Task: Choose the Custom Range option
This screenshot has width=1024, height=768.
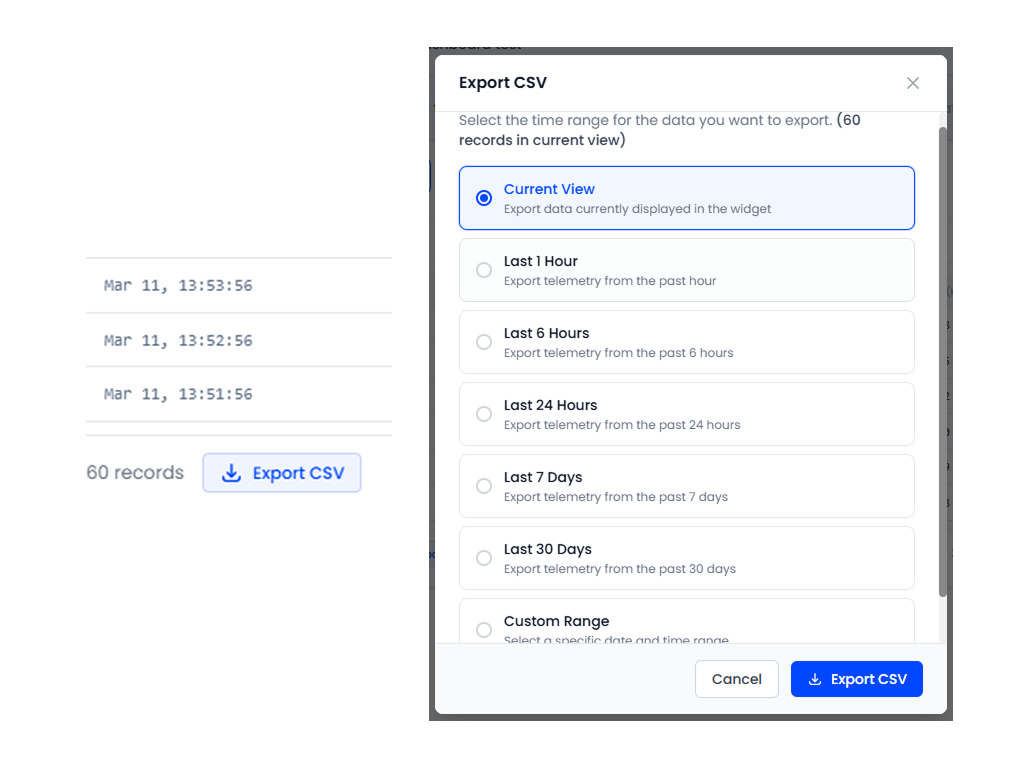Action: pos(484,630)
